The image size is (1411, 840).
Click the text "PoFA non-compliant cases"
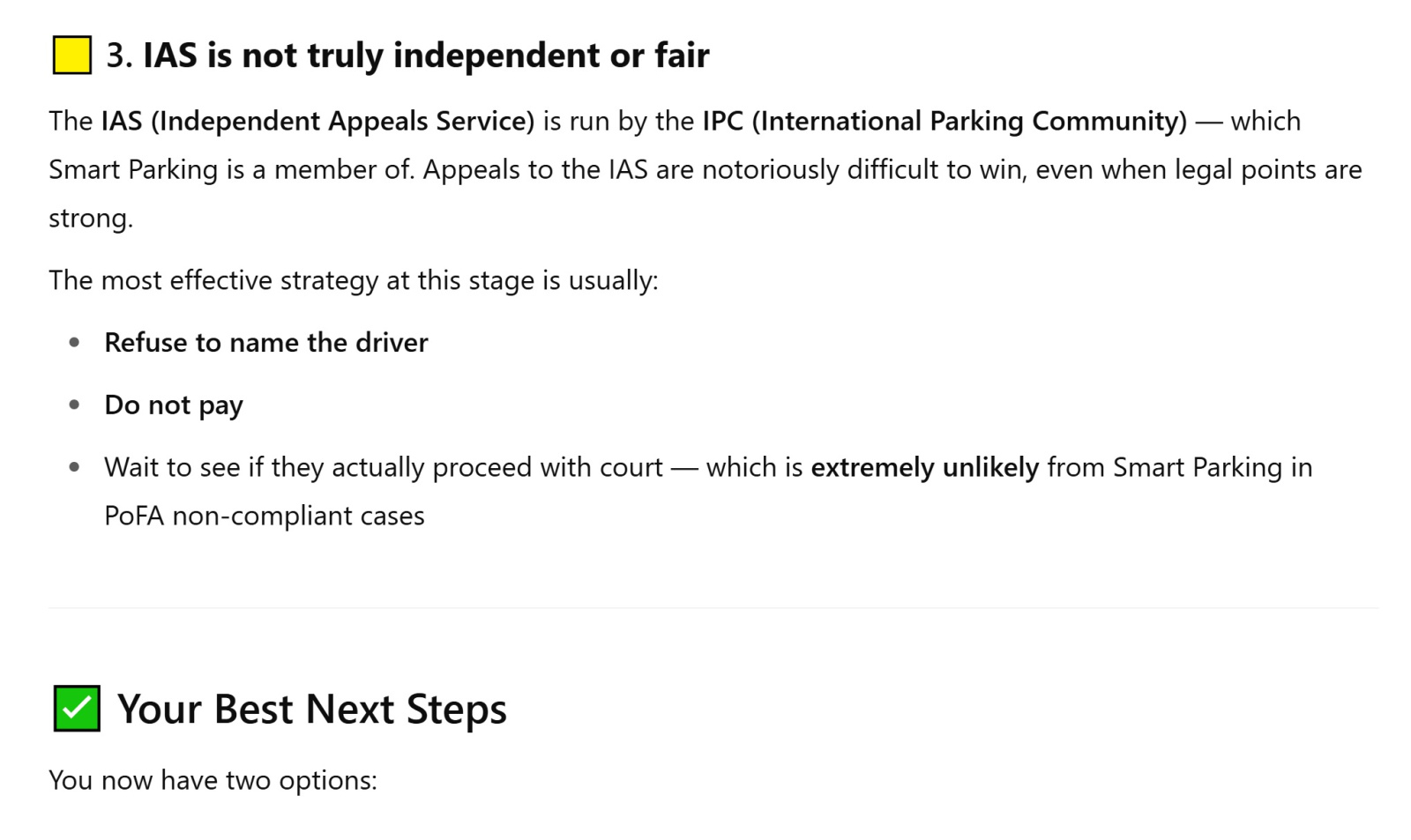pyautogui.click(x=265, y=516)
